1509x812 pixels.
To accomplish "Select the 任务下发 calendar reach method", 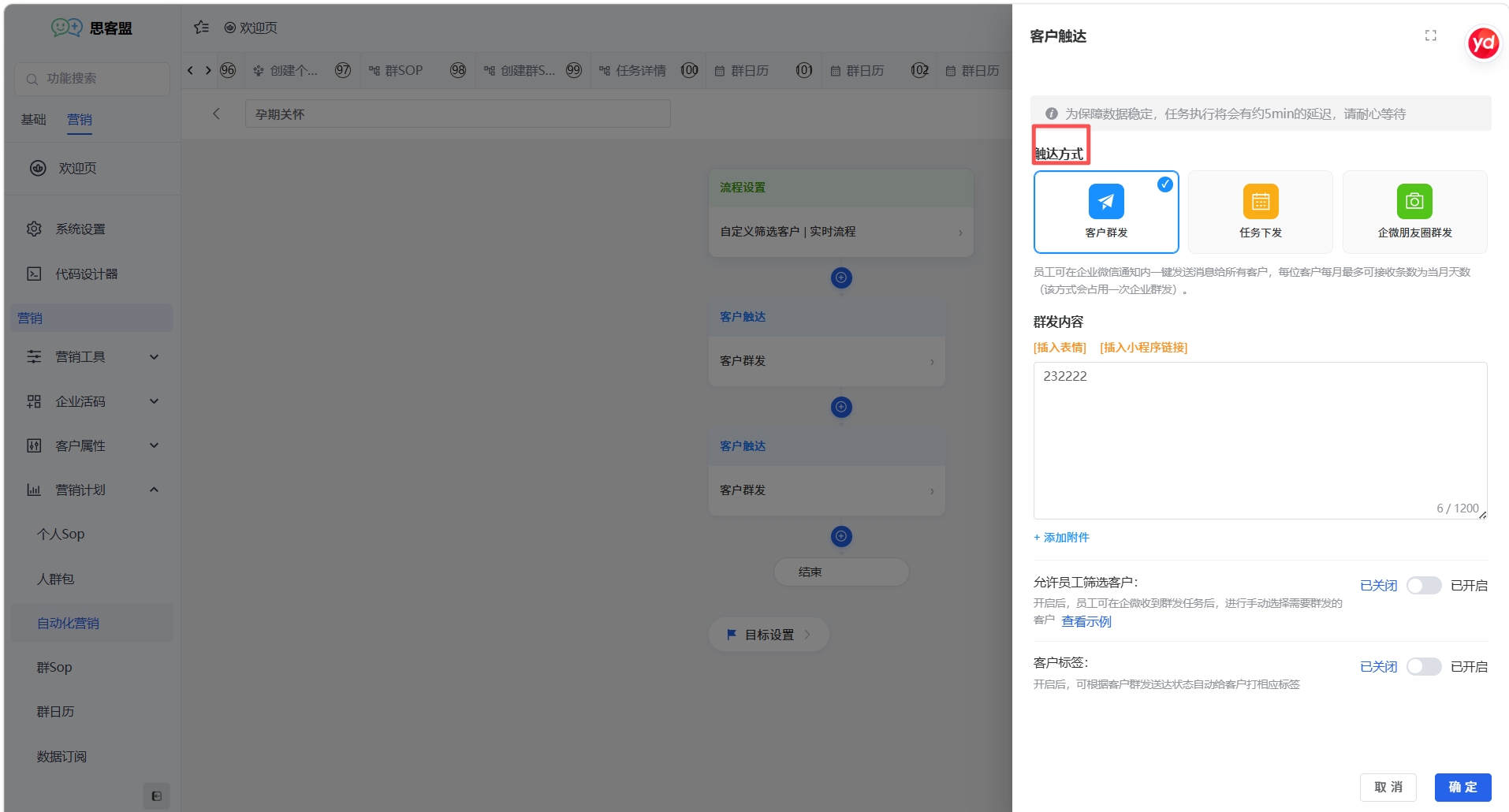I will coord(1260,212).
